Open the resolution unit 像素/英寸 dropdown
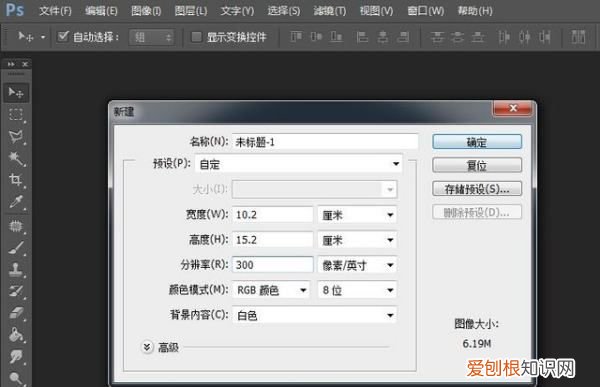The height and width of the screenshot is (387, 600). coord(357,265)
